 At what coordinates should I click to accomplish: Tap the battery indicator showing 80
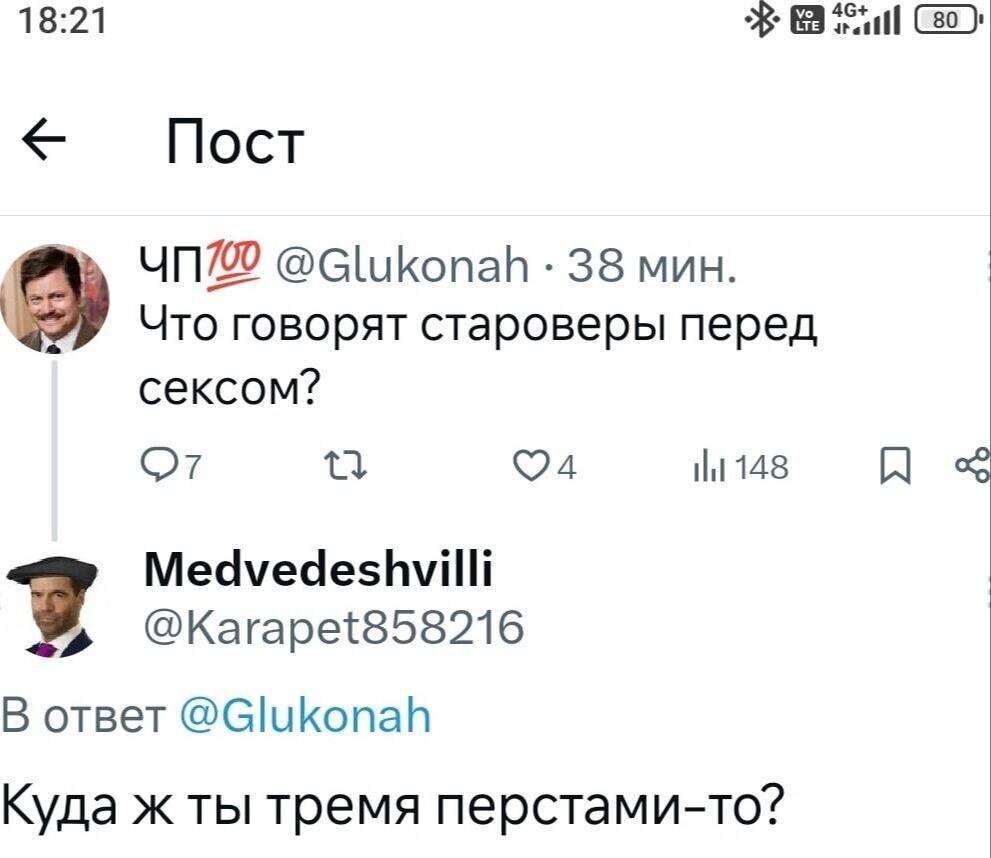947,19
